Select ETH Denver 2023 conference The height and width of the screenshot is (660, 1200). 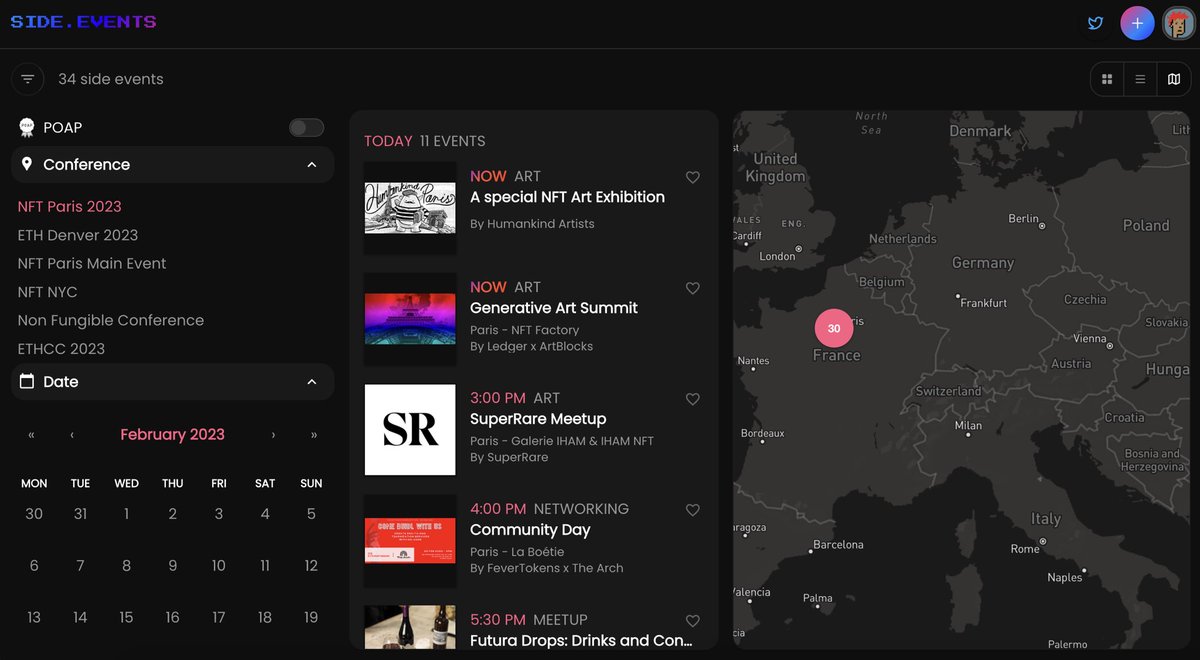(x=78, y=235)
